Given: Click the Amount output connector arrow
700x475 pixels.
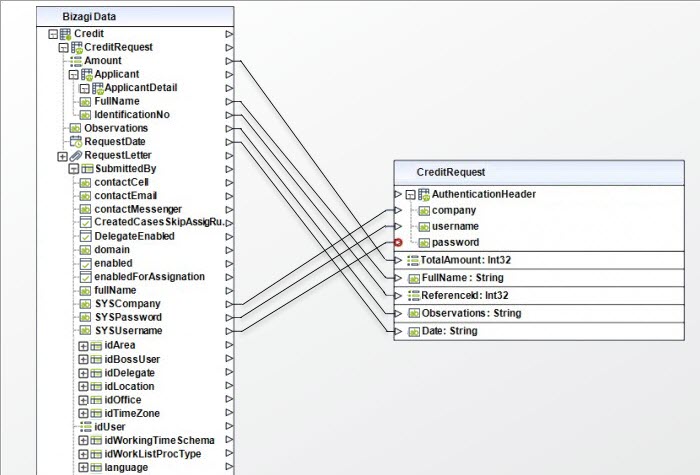Looking at the screenshot, I should tap(229, 61).
